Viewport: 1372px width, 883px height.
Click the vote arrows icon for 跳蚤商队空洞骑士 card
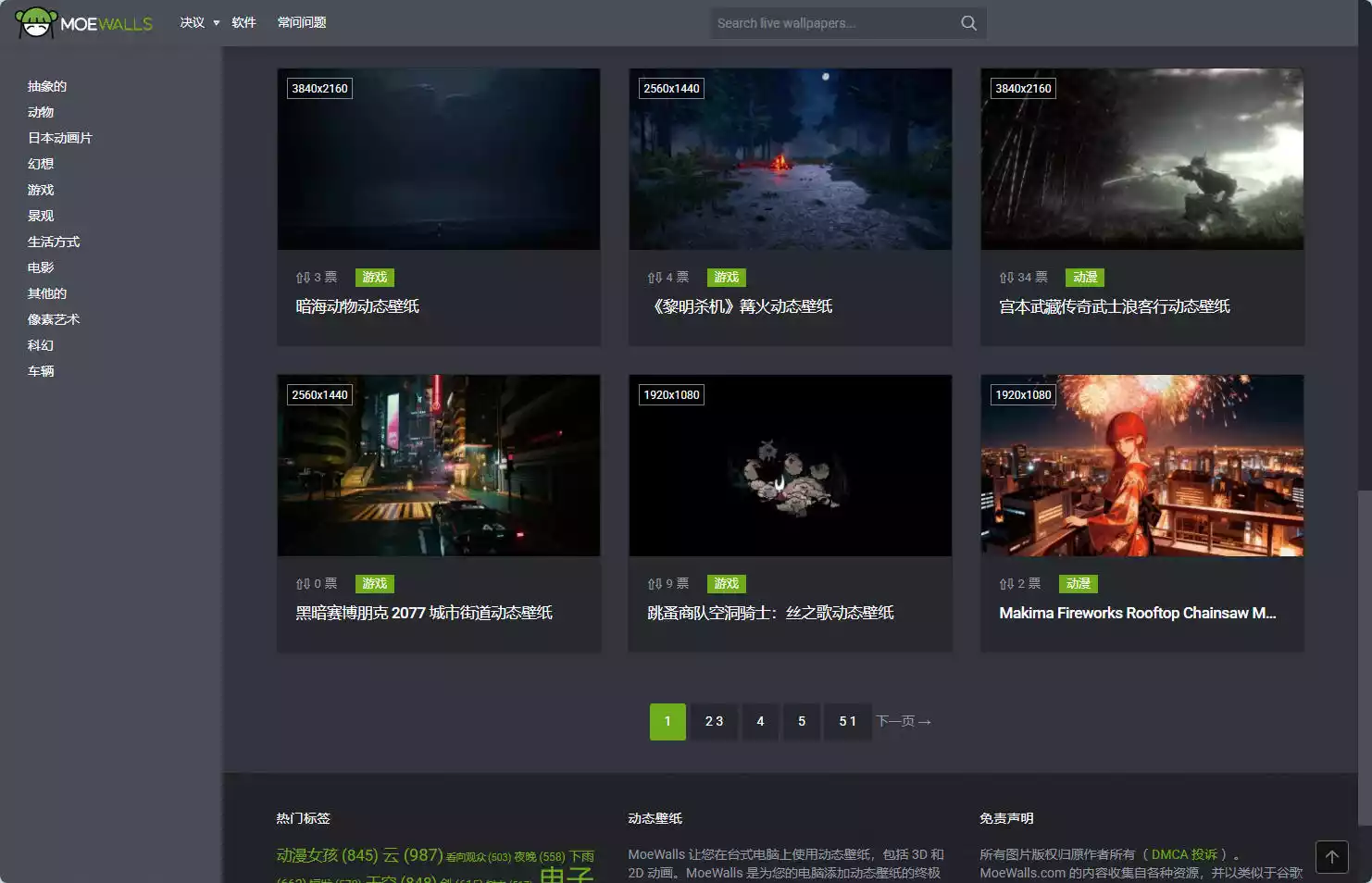click(x=655, y=584)
